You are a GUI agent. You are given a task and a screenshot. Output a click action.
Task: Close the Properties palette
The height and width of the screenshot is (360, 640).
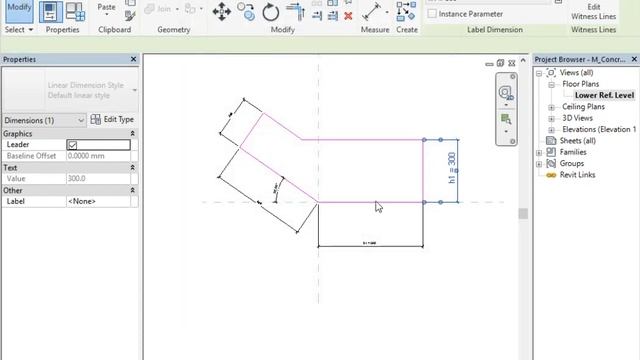133,59
